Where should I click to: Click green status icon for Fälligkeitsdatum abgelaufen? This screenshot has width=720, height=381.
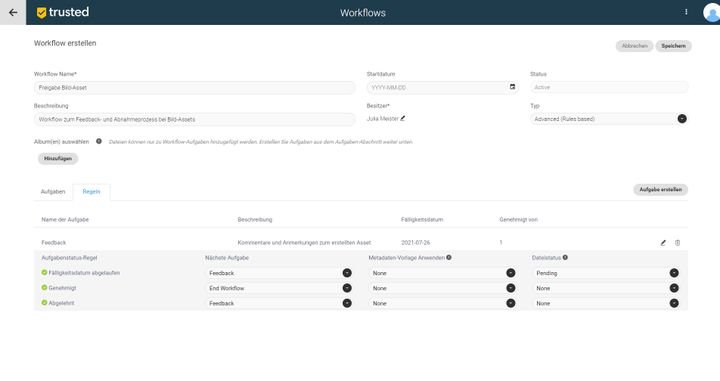pyautogui.click(x=45, y=272)
